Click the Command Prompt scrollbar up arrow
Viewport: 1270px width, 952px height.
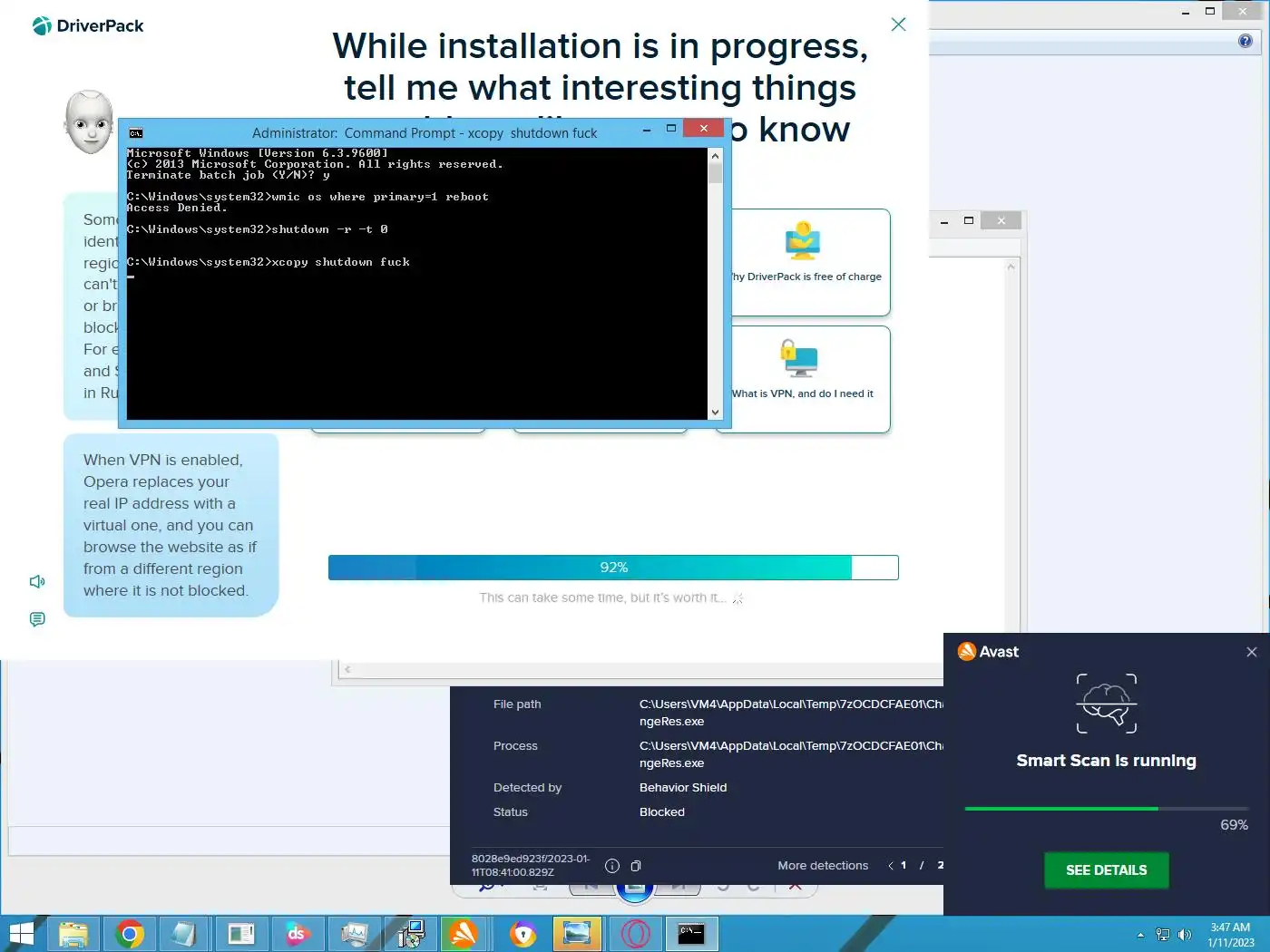click(715, 155)
